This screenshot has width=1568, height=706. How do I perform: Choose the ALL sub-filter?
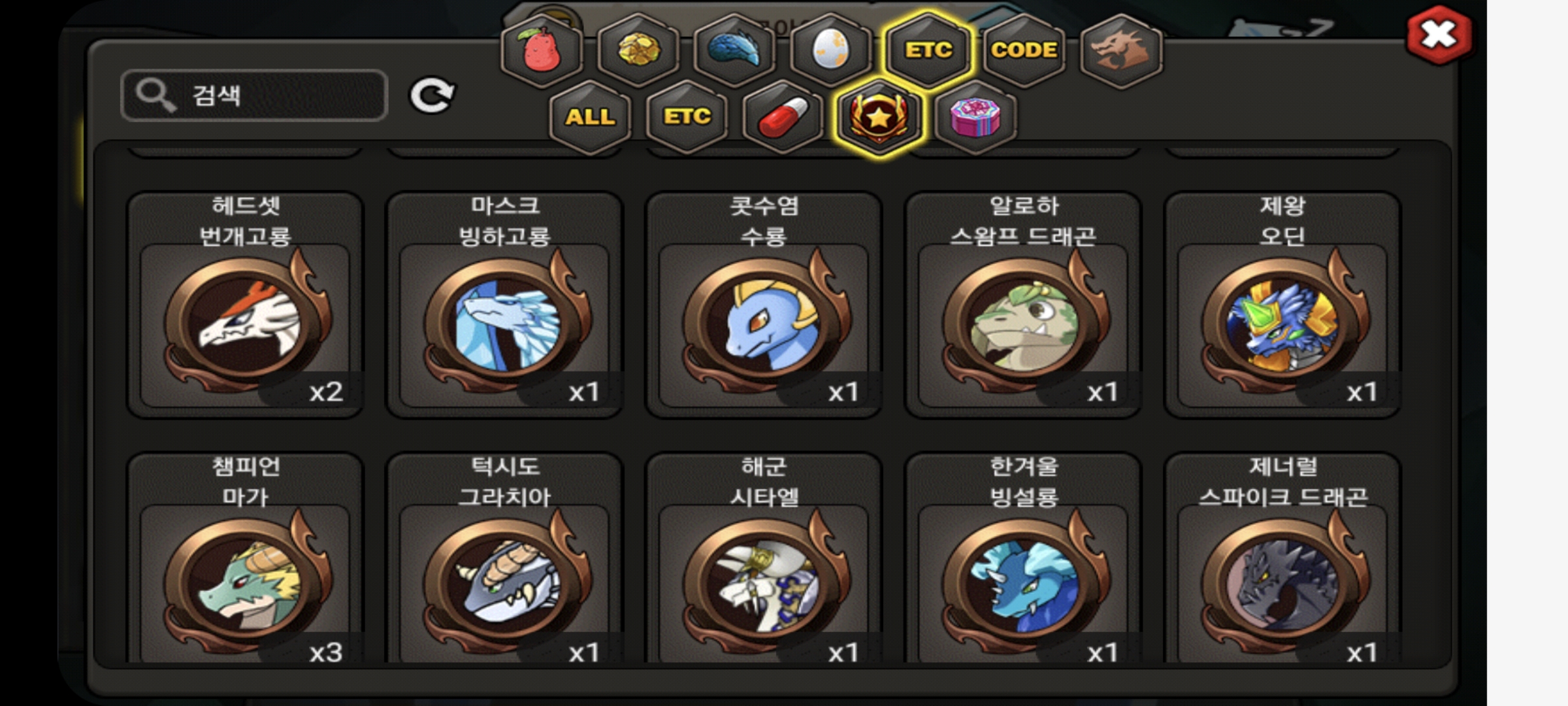[591, 118]
